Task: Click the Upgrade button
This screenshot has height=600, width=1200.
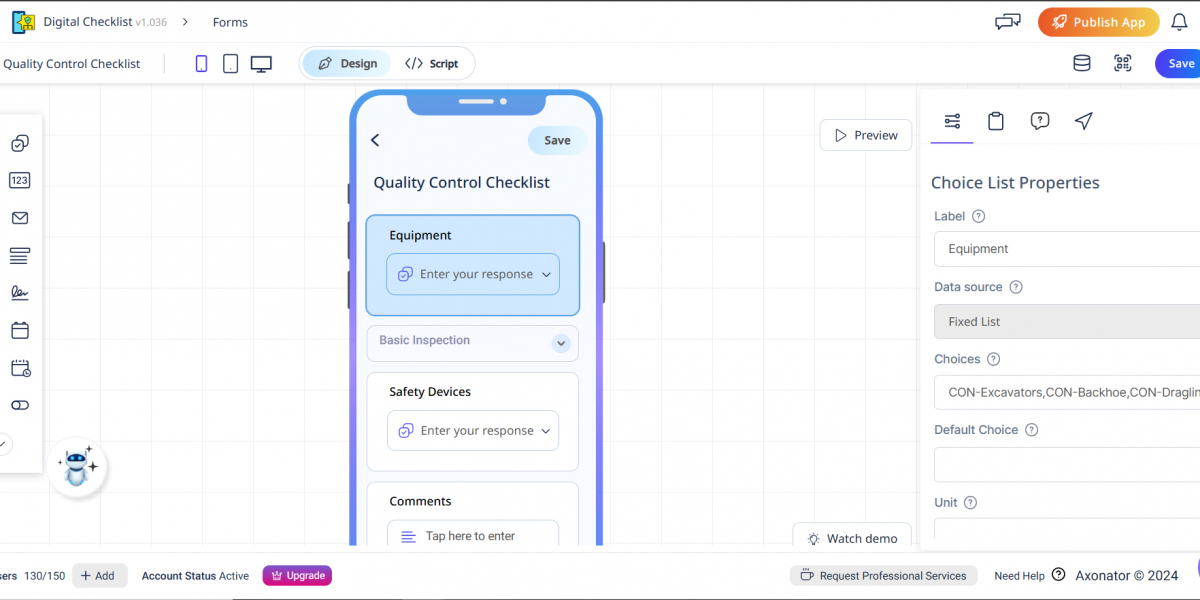Action: 297,576
